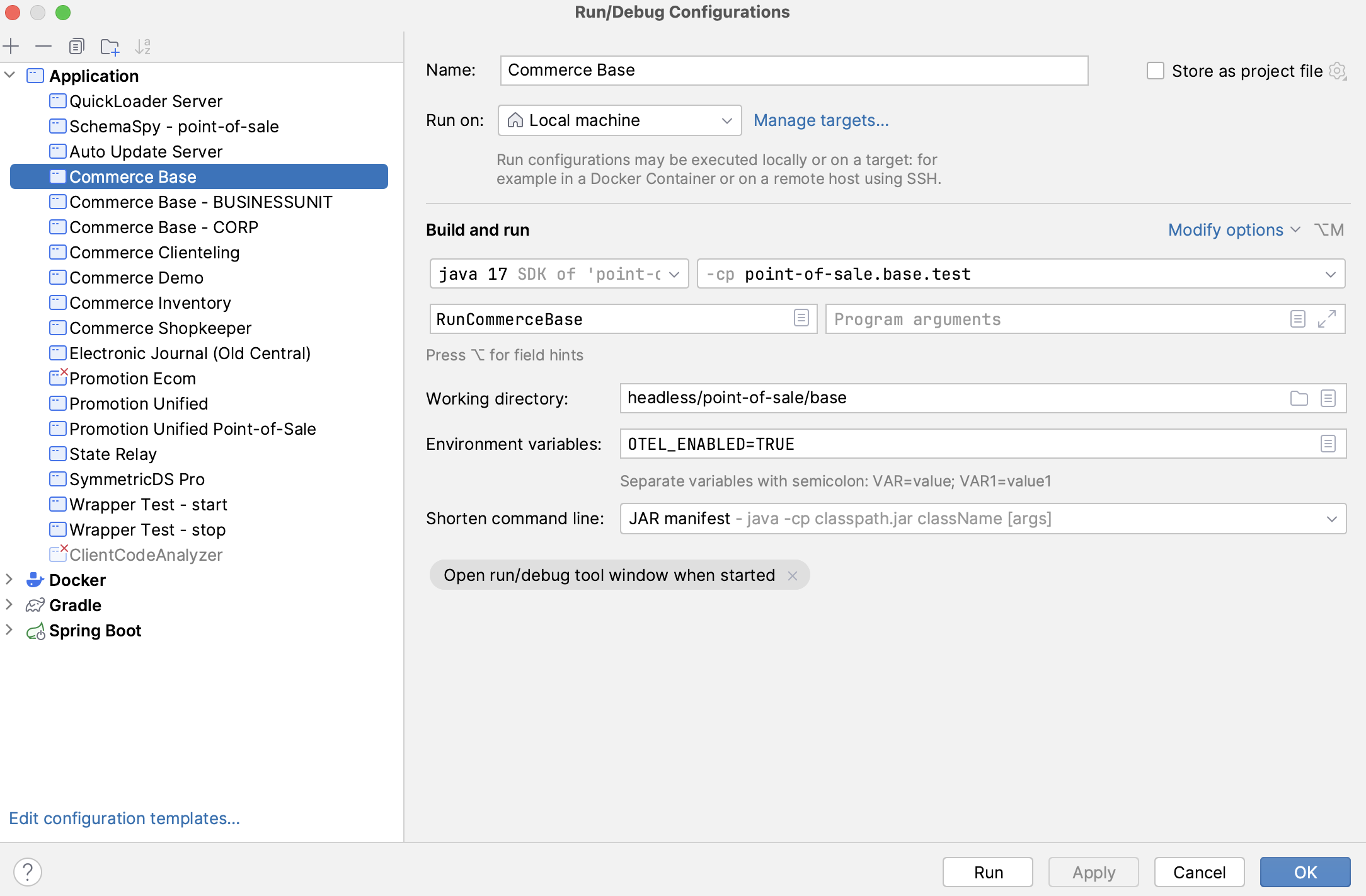Open the Environment variables editor icon
1366x896 pixels.
pyautogui.click(x=1328, y=444)
